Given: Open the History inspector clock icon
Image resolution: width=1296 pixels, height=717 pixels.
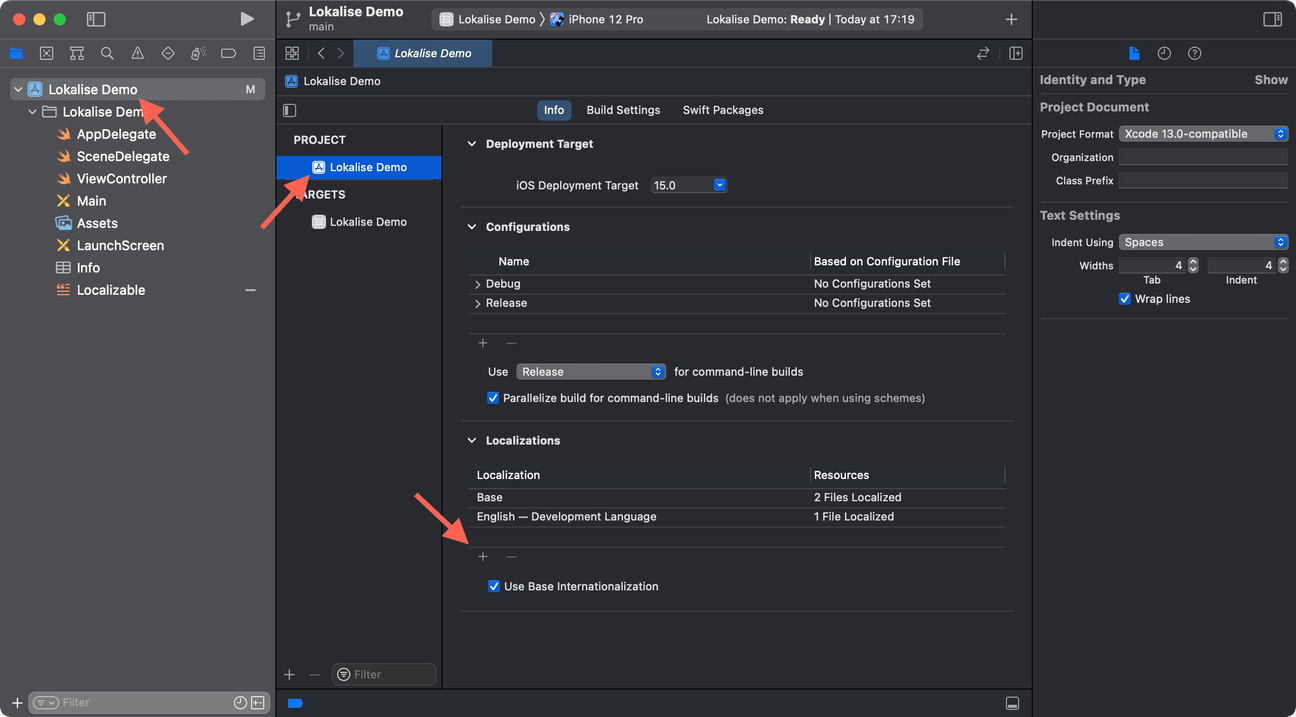Looking at the screenshot, I should (1162, 53).
